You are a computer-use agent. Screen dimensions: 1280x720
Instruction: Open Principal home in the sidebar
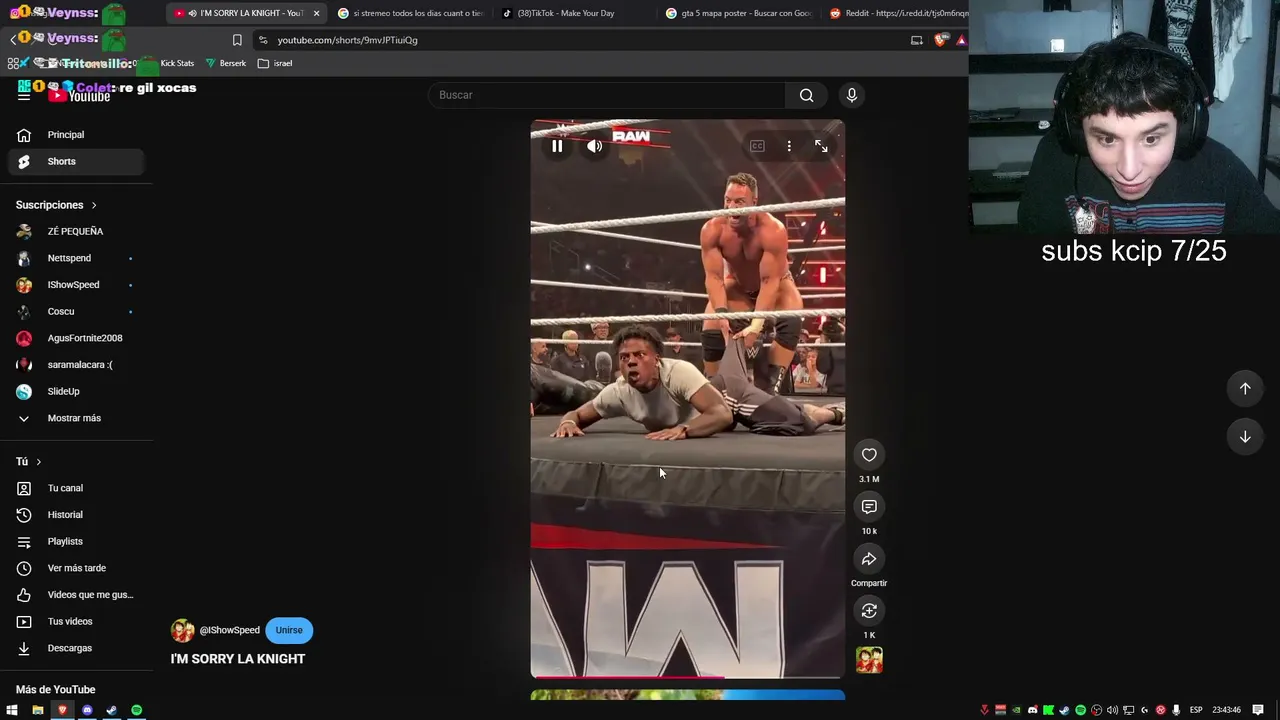(x=76, y=135)
